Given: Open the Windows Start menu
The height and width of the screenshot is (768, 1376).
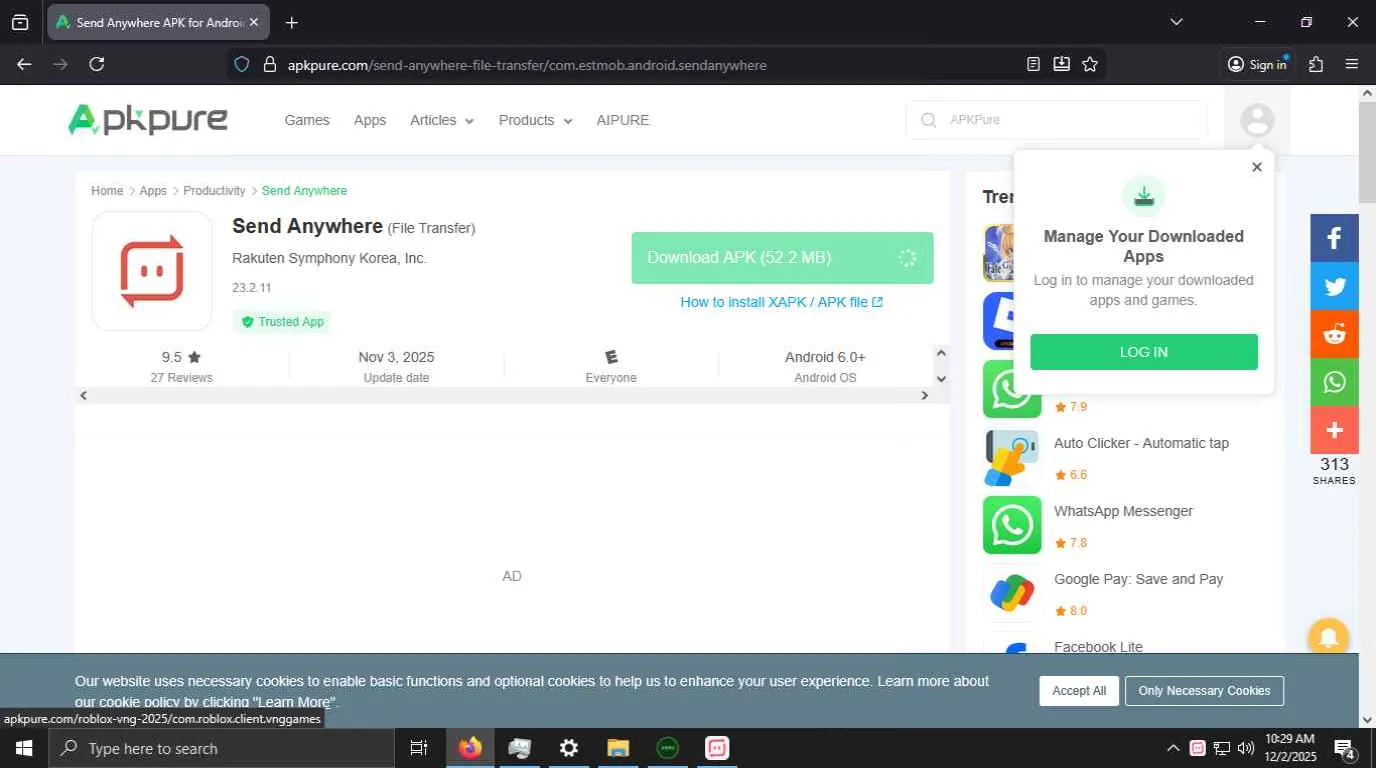Looking at the screenshot, I should (x=23, y=748).
